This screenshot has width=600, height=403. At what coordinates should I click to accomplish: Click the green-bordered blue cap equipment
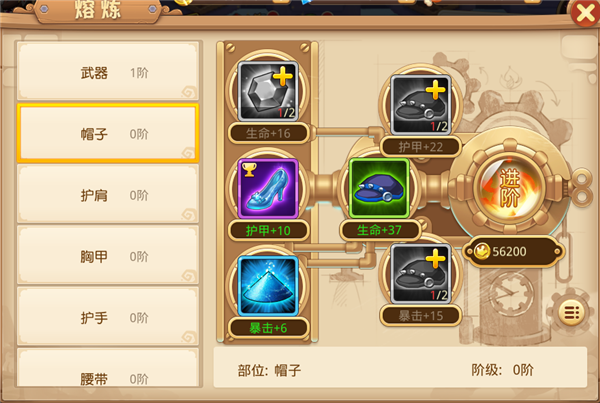(x=379, y=188)
